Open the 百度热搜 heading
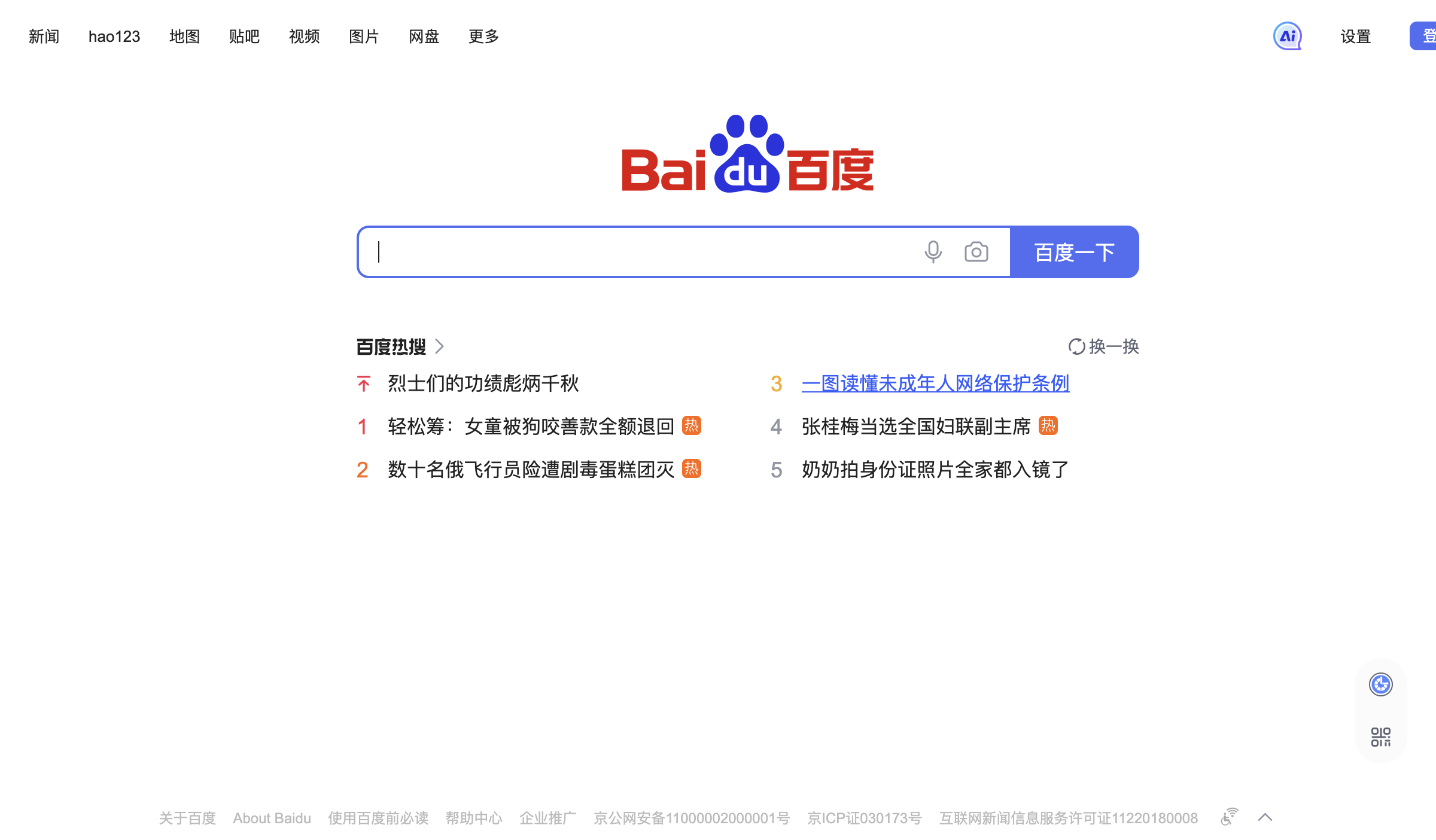 (x=391, y=346)
